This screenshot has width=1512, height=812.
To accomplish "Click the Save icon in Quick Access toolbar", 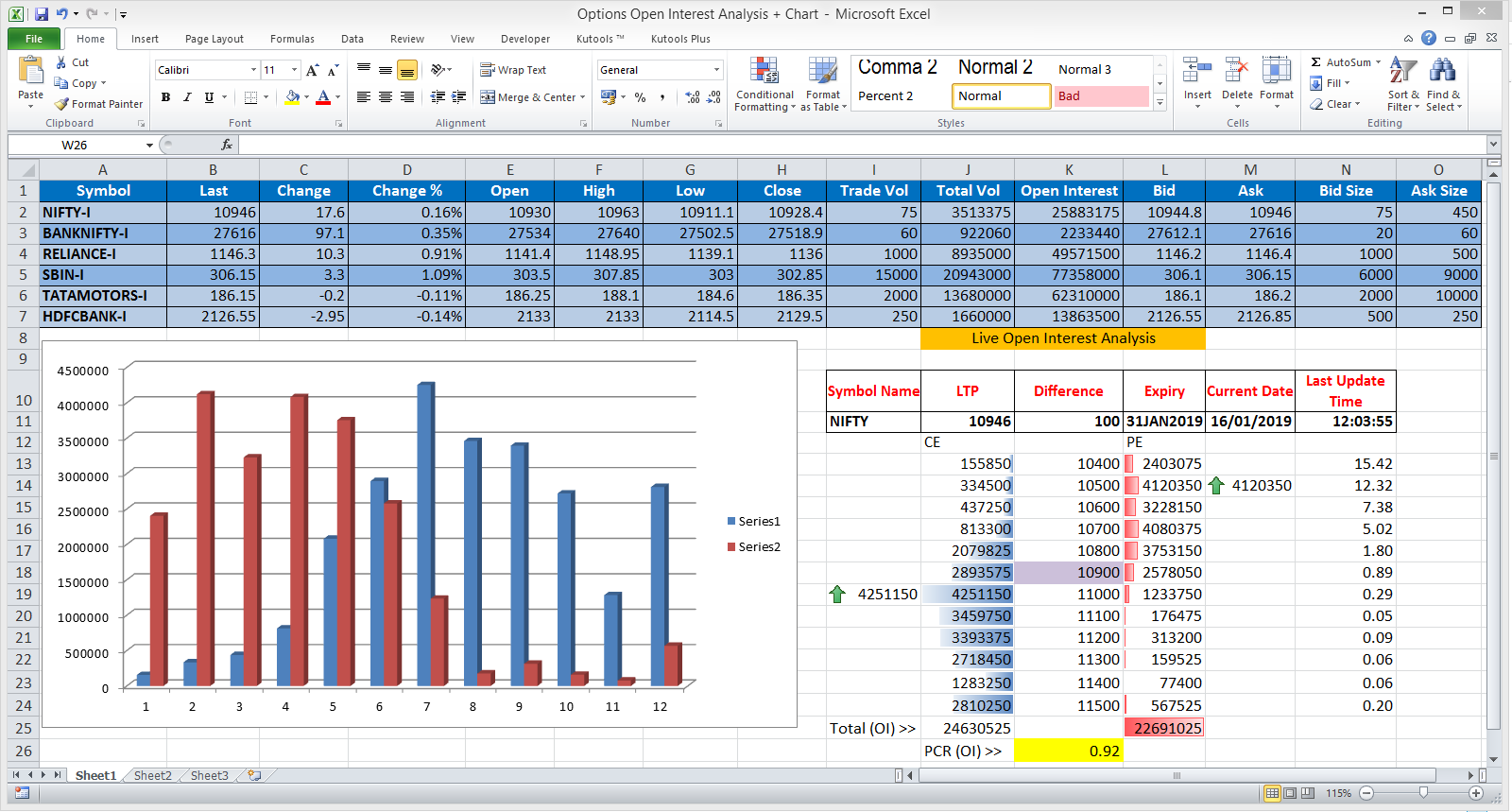I will point(42,14).
